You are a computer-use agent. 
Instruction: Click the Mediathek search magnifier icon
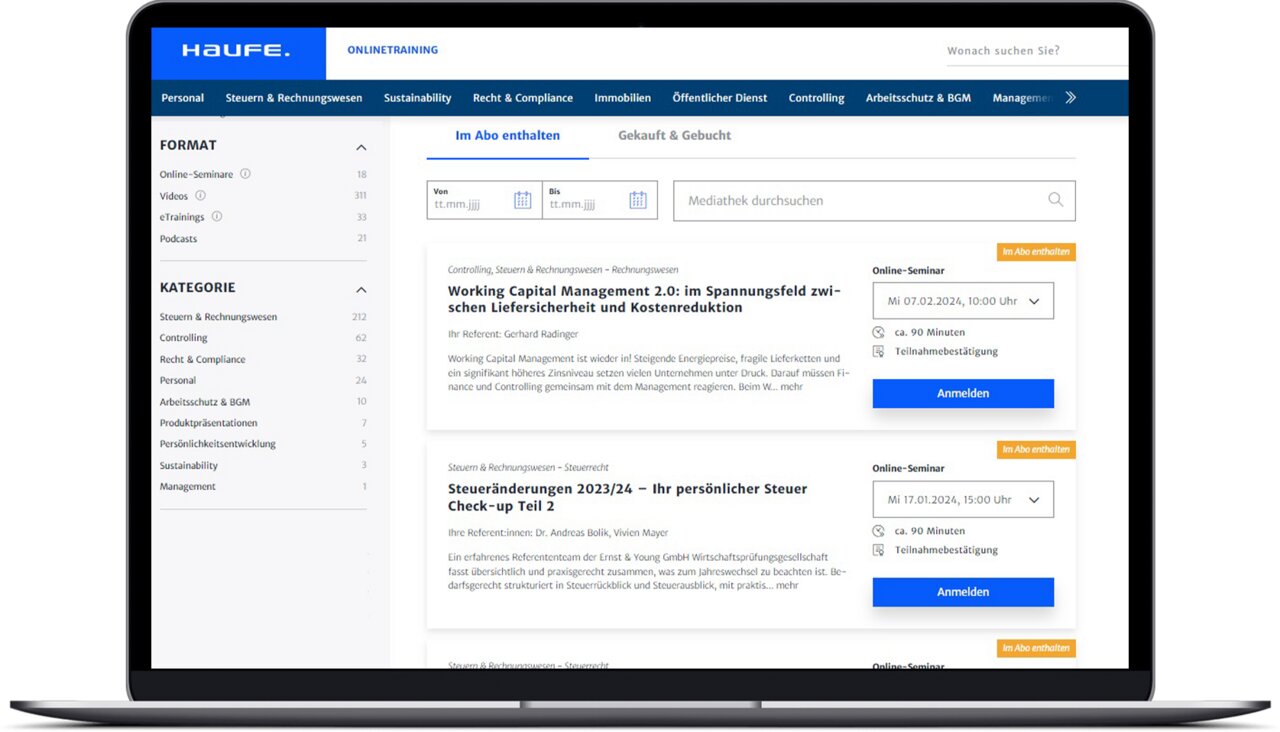coord(1055,200)
